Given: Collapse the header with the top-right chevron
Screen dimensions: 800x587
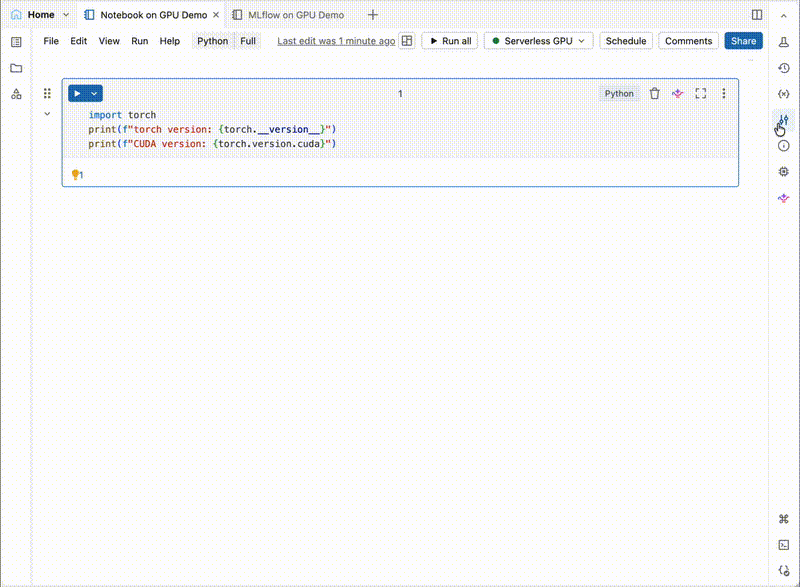Looking at the screenshot, I should coord(784,16).
